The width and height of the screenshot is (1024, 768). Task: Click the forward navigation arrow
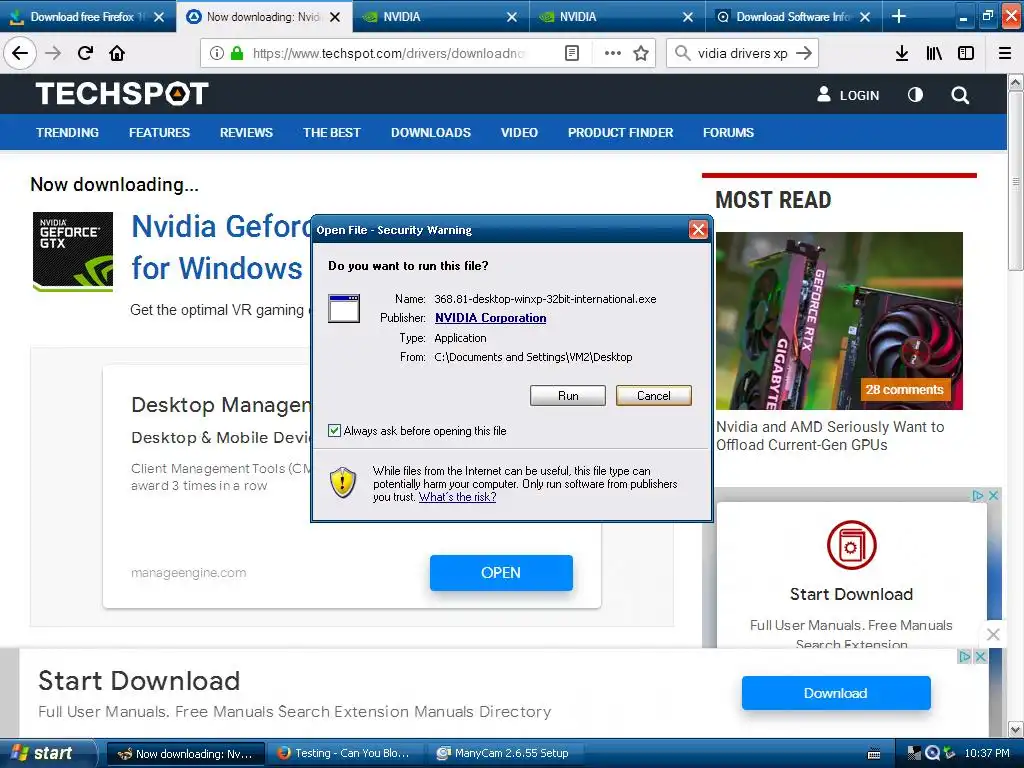pos(53,53)
